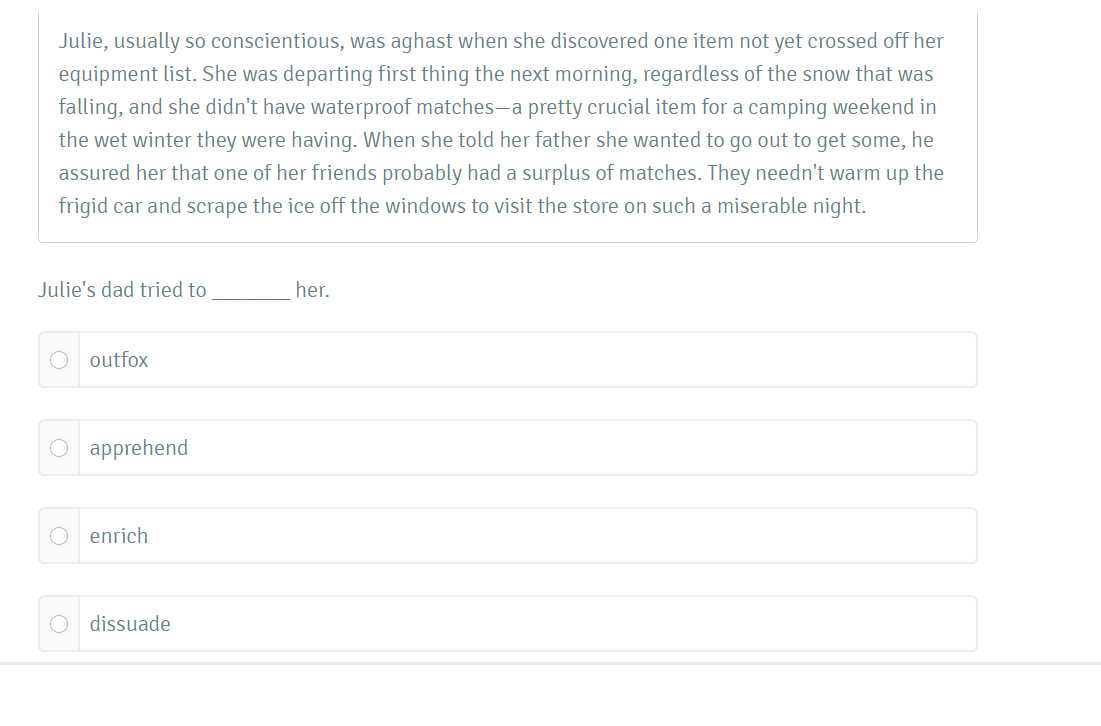The height and width of the screenshot is (726, 1101).
Task: Click the text 'Julie's dad tried to'
Action: point(122,290)
